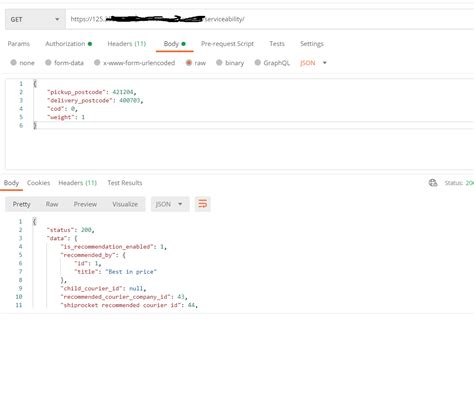The width and height of the screenshot is (474, 417).
Task: Toggle the wrap lines icon
Action: pyautogui.click(x=203, y=204)
